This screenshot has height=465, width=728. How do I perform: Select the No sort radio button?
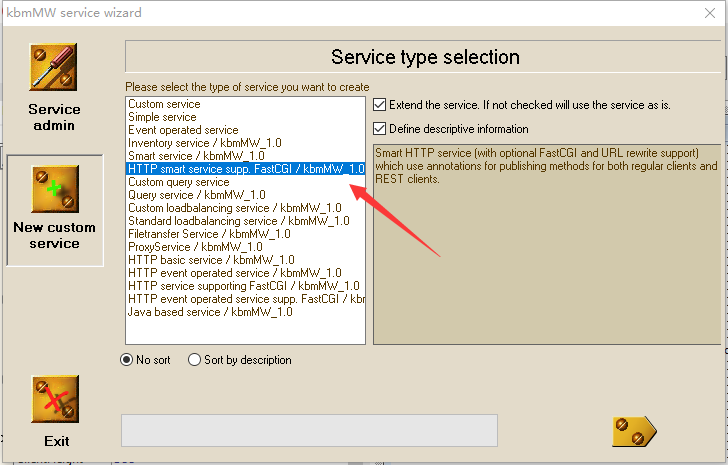pos(126,360)
